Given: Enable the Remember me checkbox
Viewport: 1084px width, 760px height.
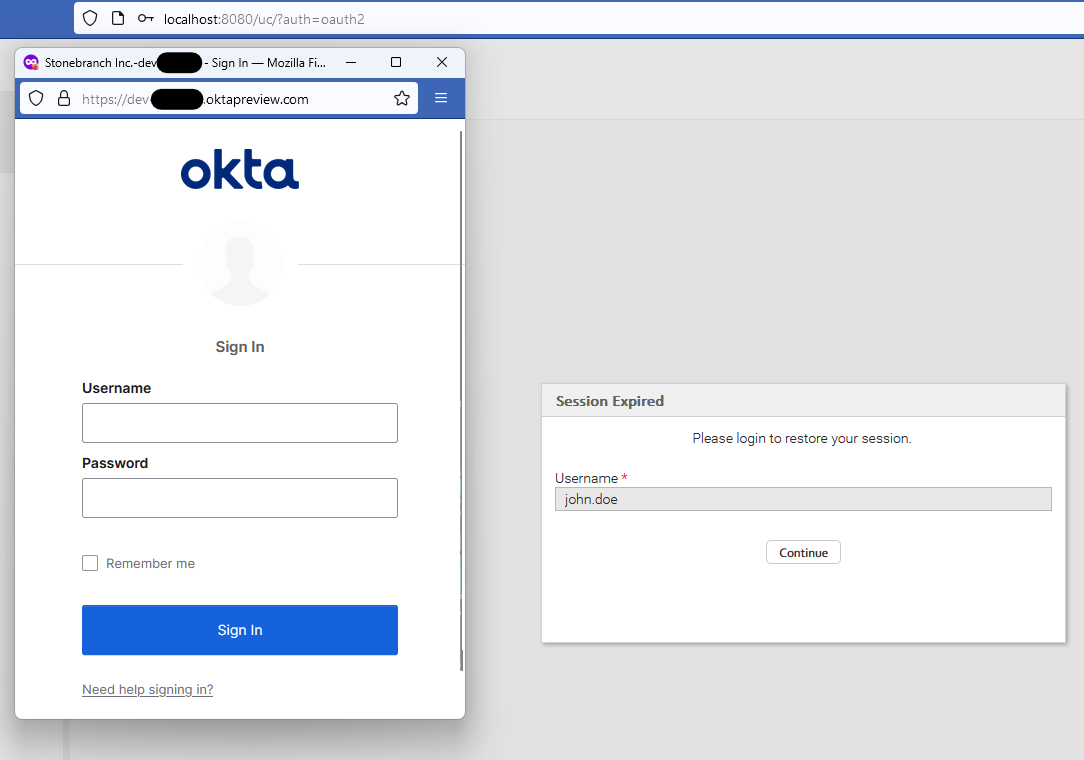Looking at the screenshot, I should tap(90, 563).
